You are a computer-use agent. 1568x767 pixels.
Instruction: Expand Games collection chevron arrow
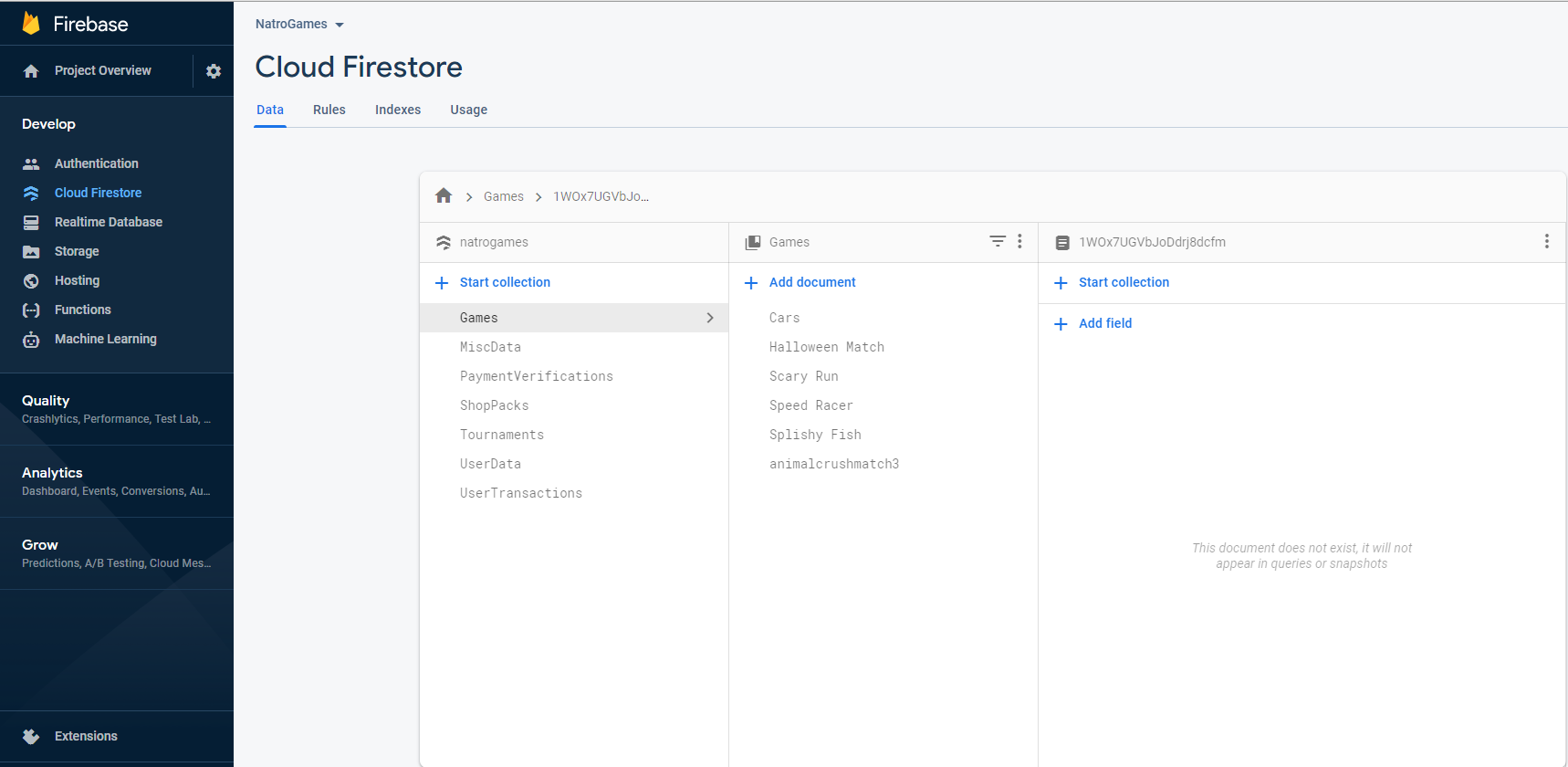(x=710, y=318)
